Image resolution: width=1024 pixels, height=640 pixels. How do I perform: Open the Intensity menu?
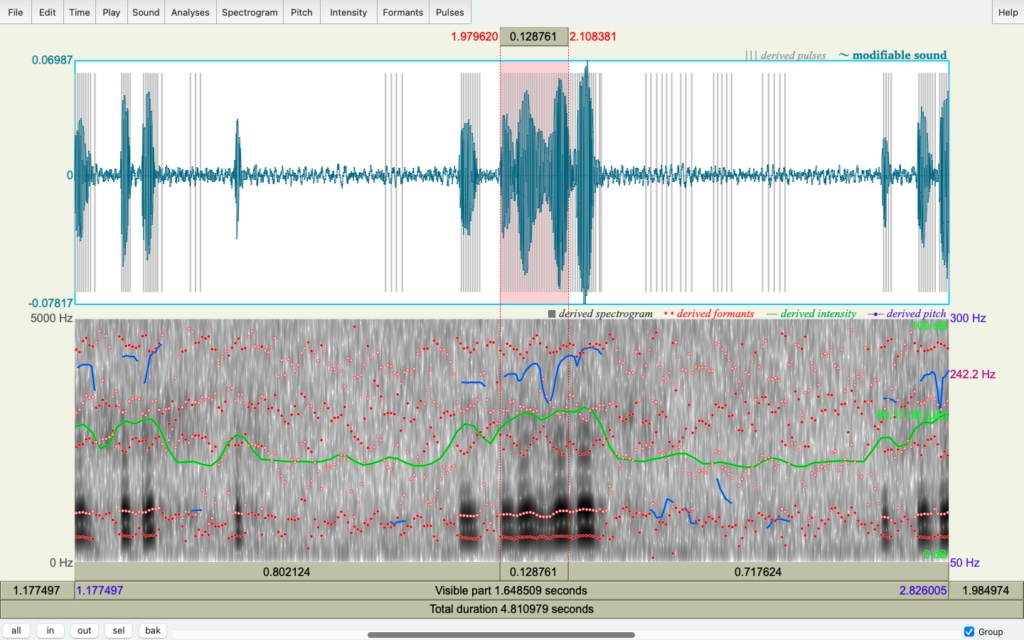click(348, 12)
